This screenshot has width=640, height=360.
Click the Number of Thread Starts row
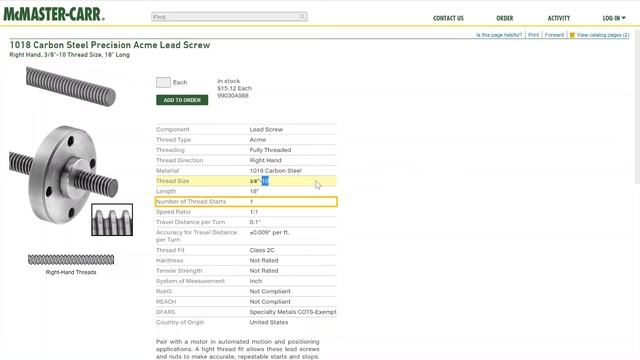[246, 202]
